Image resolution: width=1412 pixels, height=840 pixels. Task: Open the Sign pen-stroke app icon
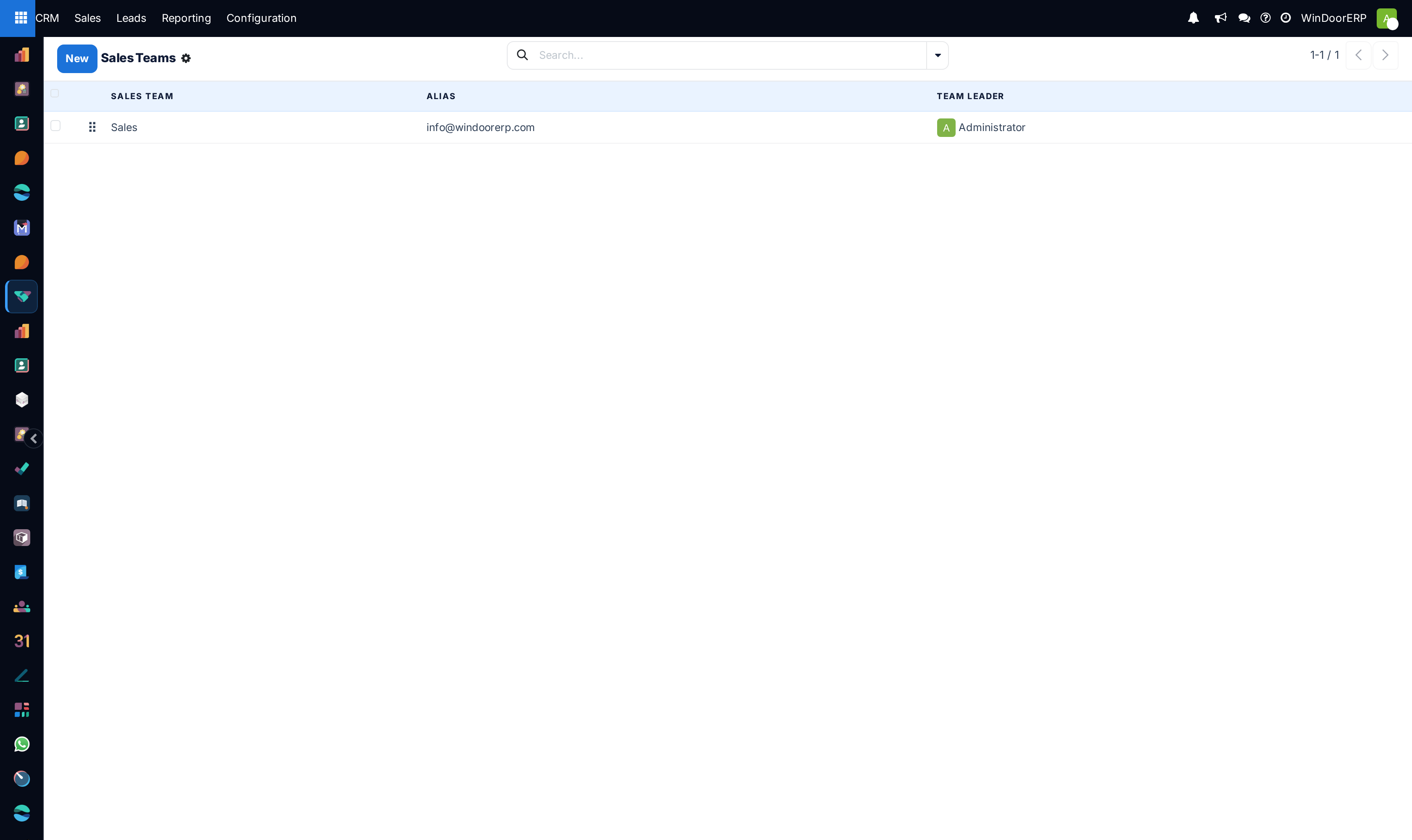21,675
